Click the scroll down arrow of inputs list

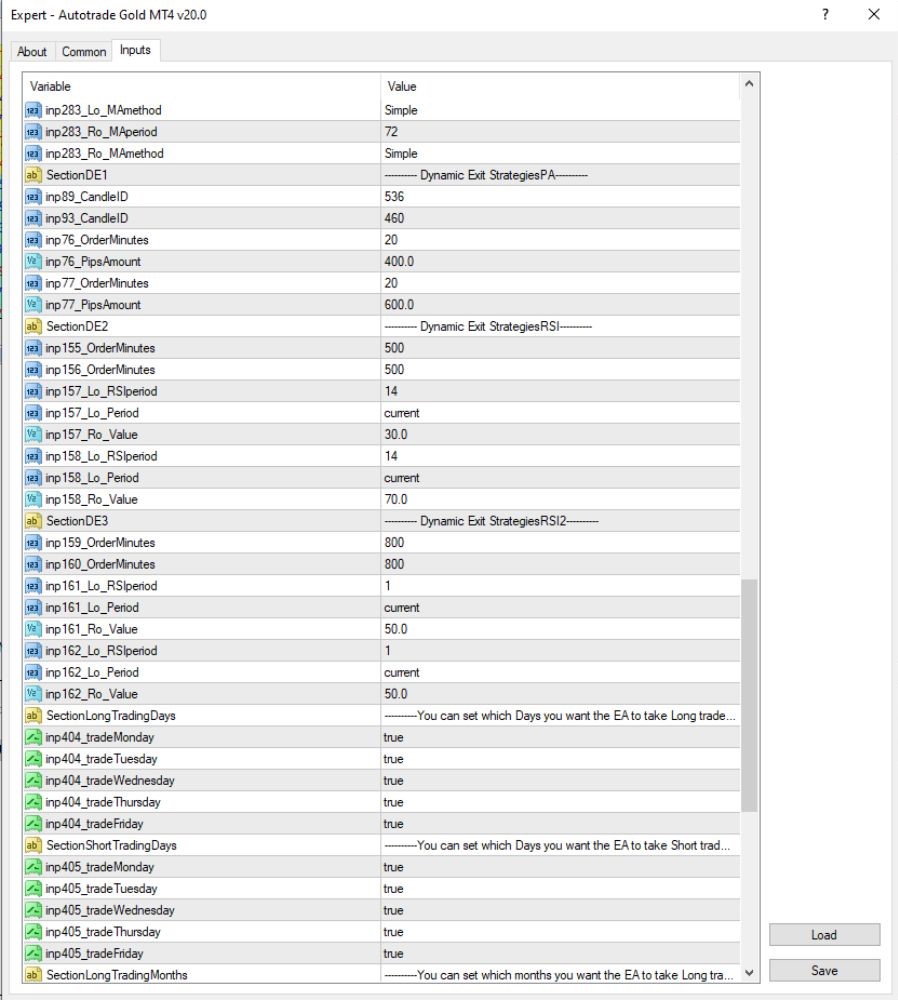749,973
